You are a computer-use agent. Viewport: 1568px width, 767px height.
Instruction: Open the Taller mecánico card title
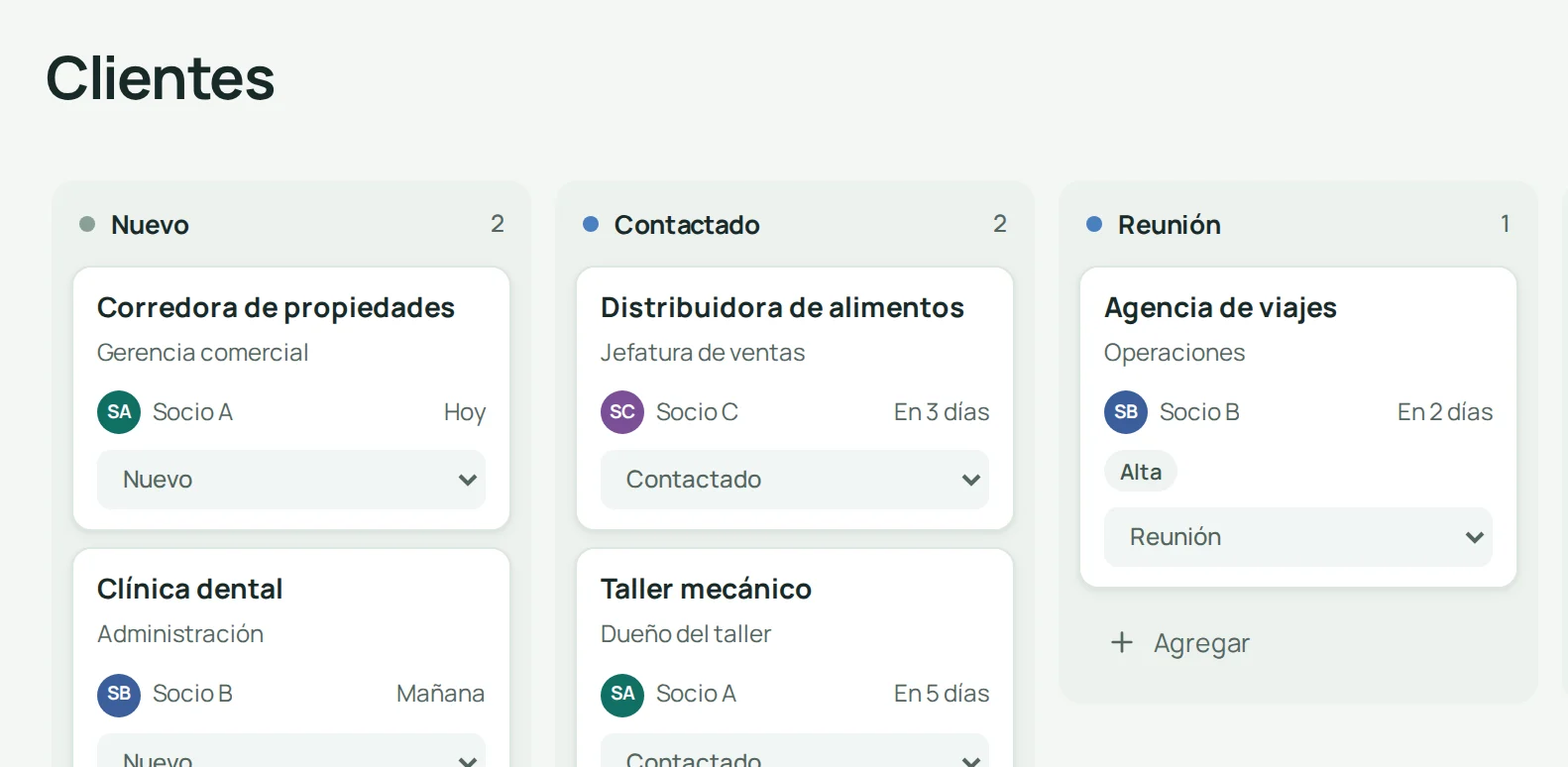click(x=706, y=590)
